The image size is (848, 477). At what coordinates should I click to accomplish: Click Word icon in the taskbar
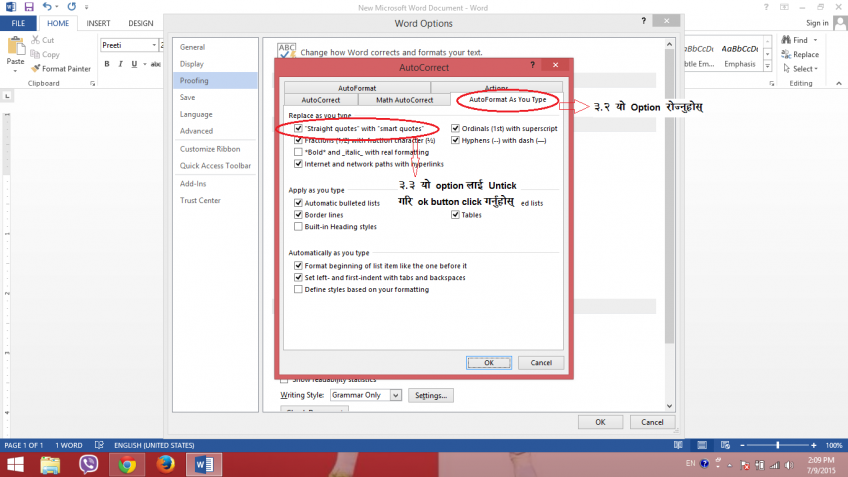204,465
